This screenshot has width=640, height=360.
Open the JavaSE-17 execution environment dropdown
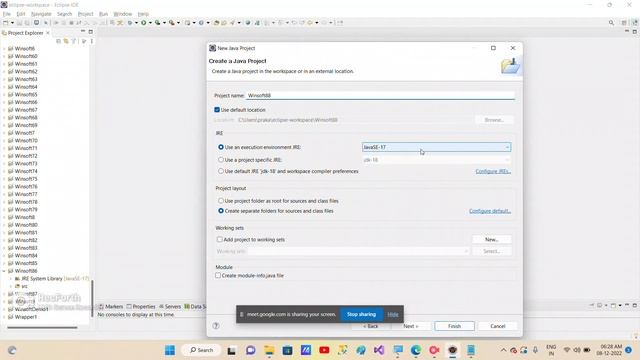click(x=436, y=147)
